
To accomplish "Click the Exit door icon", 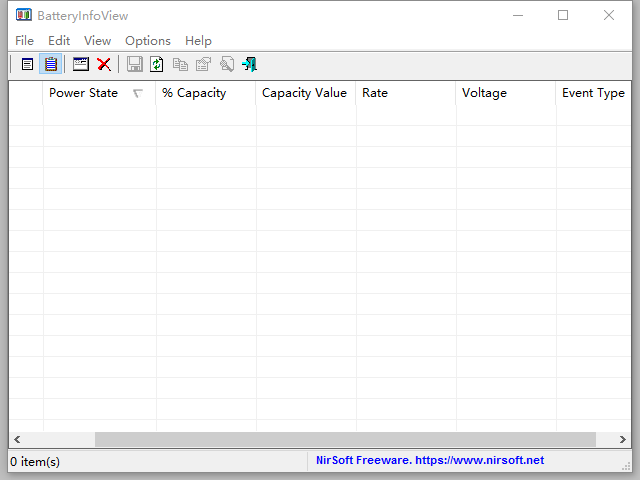I will 249,64.
